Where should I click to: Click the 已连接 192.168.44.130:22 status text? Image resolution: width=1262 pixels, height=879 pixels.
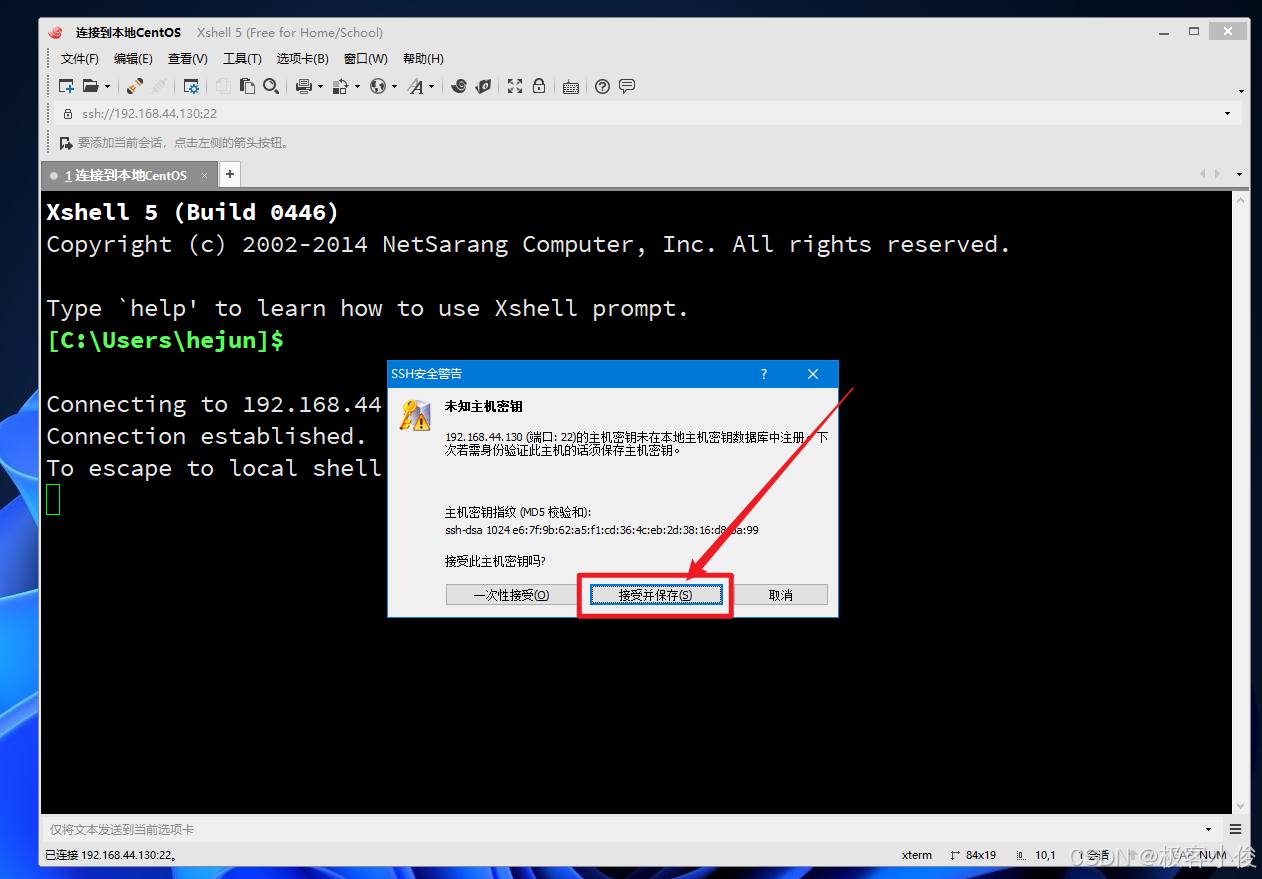coord(112,855)
